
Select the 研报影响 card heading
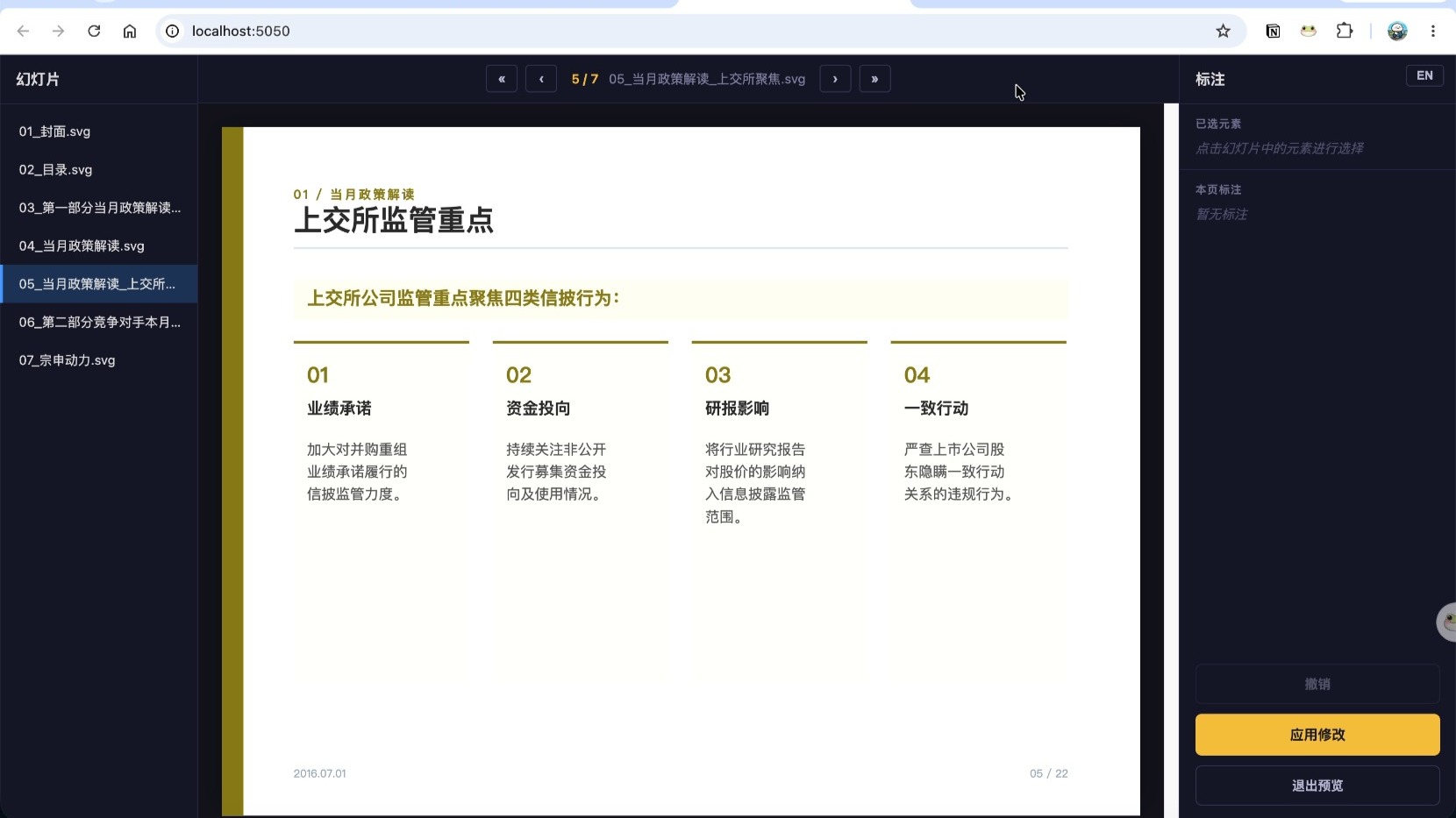click(x=738, y=409)
